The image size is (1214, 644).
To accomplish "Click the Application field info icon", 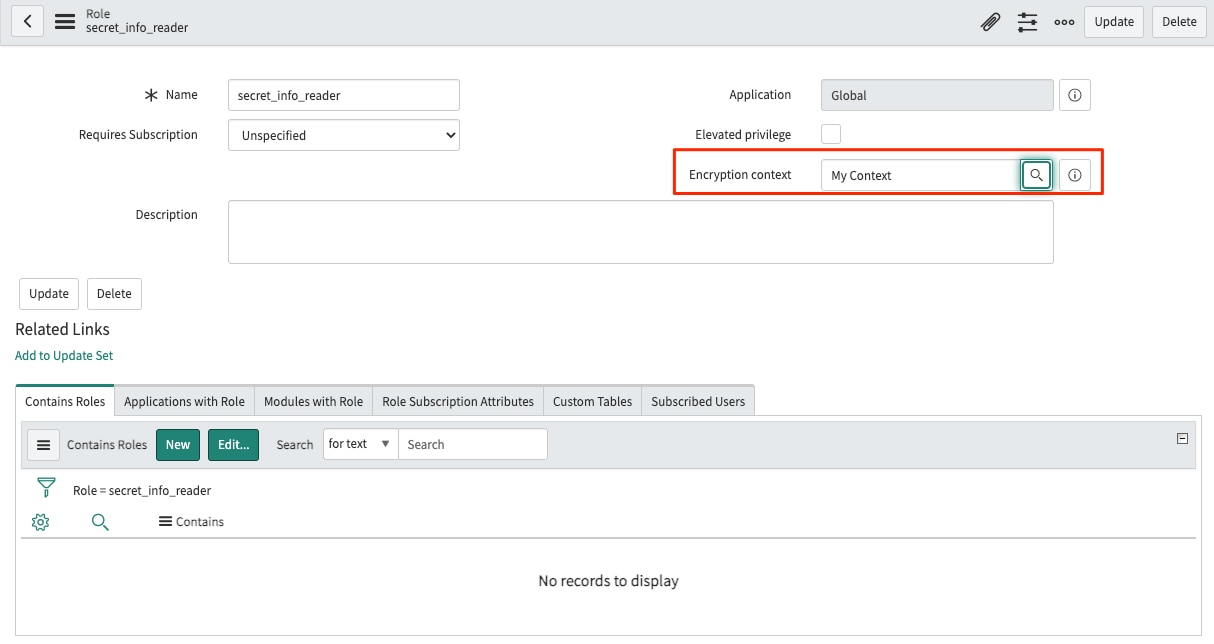I will coord(1074,94).
